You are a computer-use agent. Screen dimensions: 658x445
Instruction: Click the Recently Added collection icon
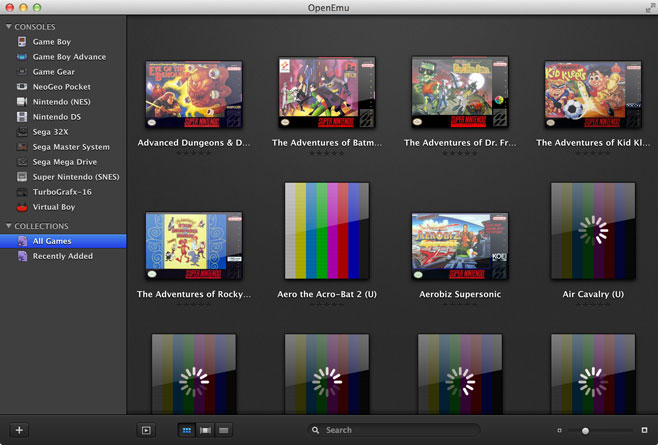[22, 256]
